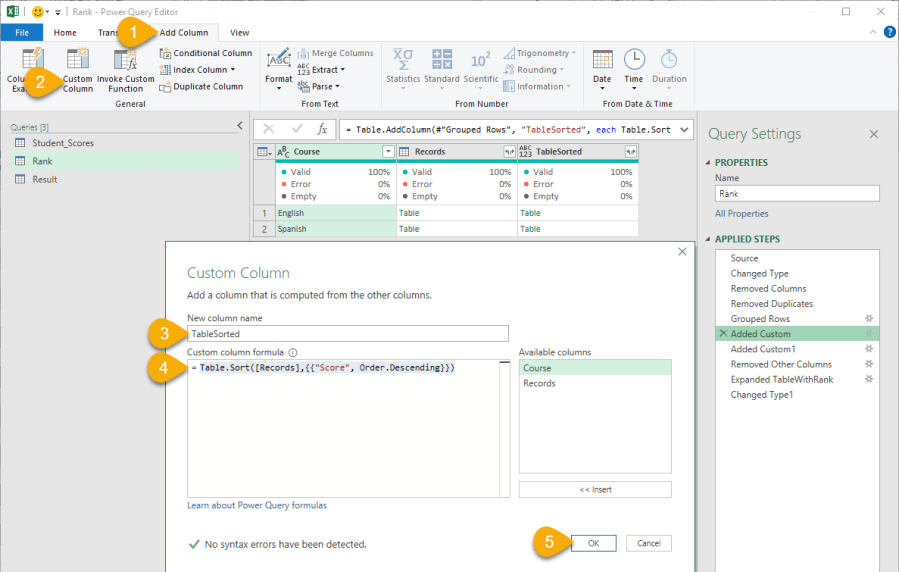899x572 pixels.
Task: Click the Duplicate Column icon
Action: coord(166,87)
